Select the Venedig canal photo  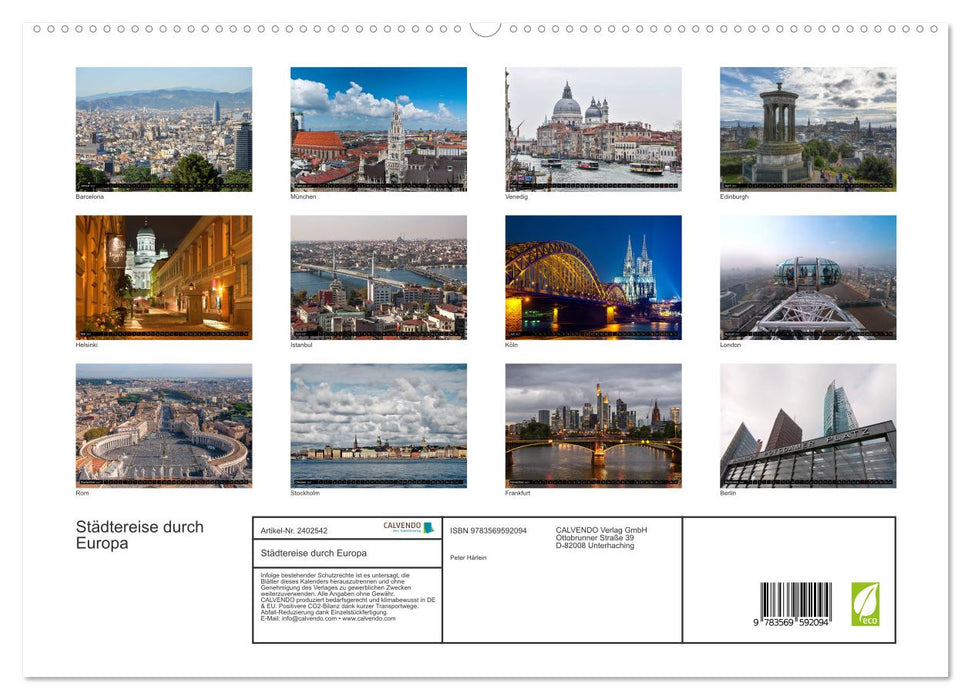[593, 129]
